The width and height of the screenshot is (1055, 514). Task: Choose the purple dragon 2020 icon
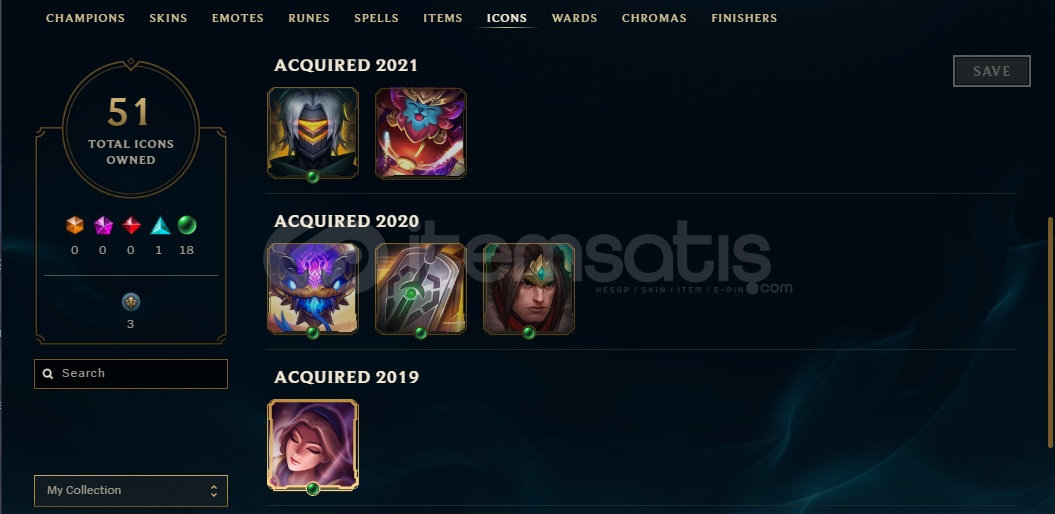[x=313, y=289]
